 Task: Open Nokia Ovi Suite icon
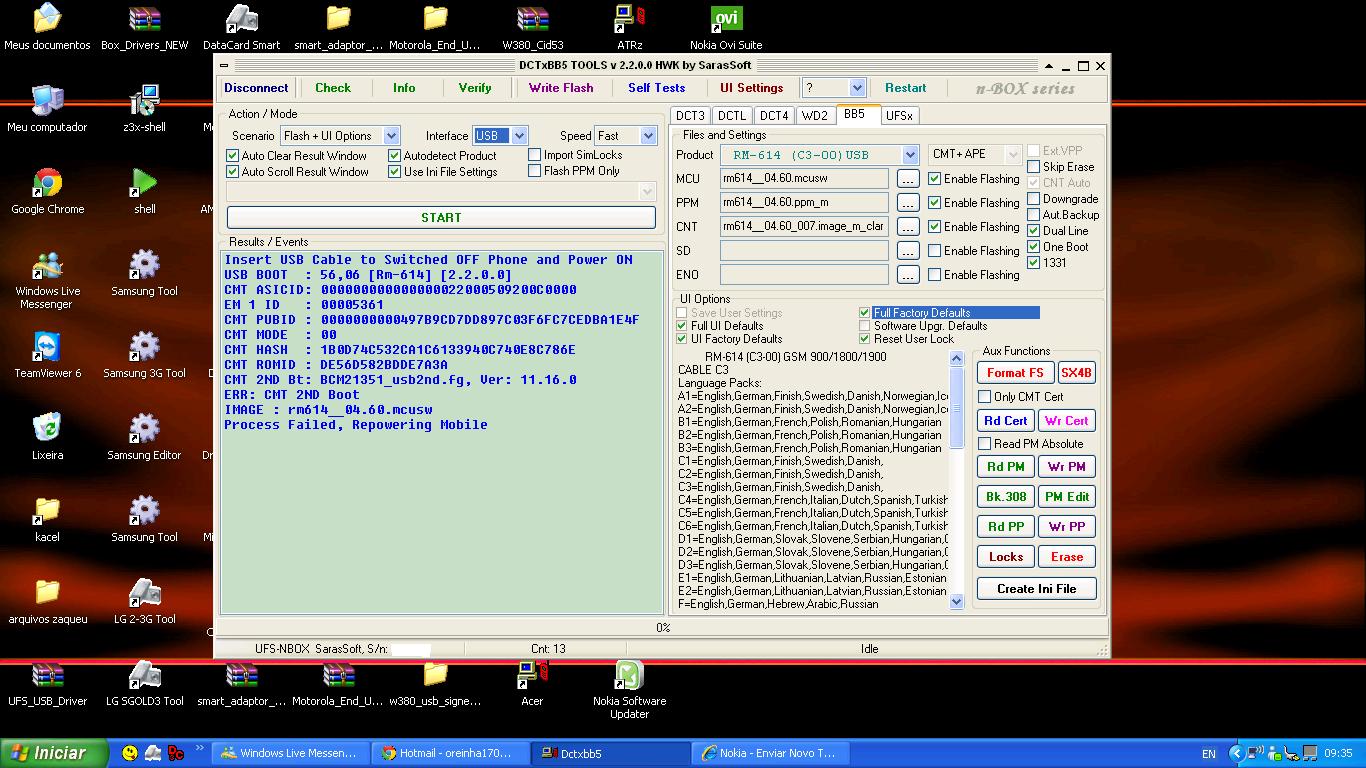(x=726, y=27)
